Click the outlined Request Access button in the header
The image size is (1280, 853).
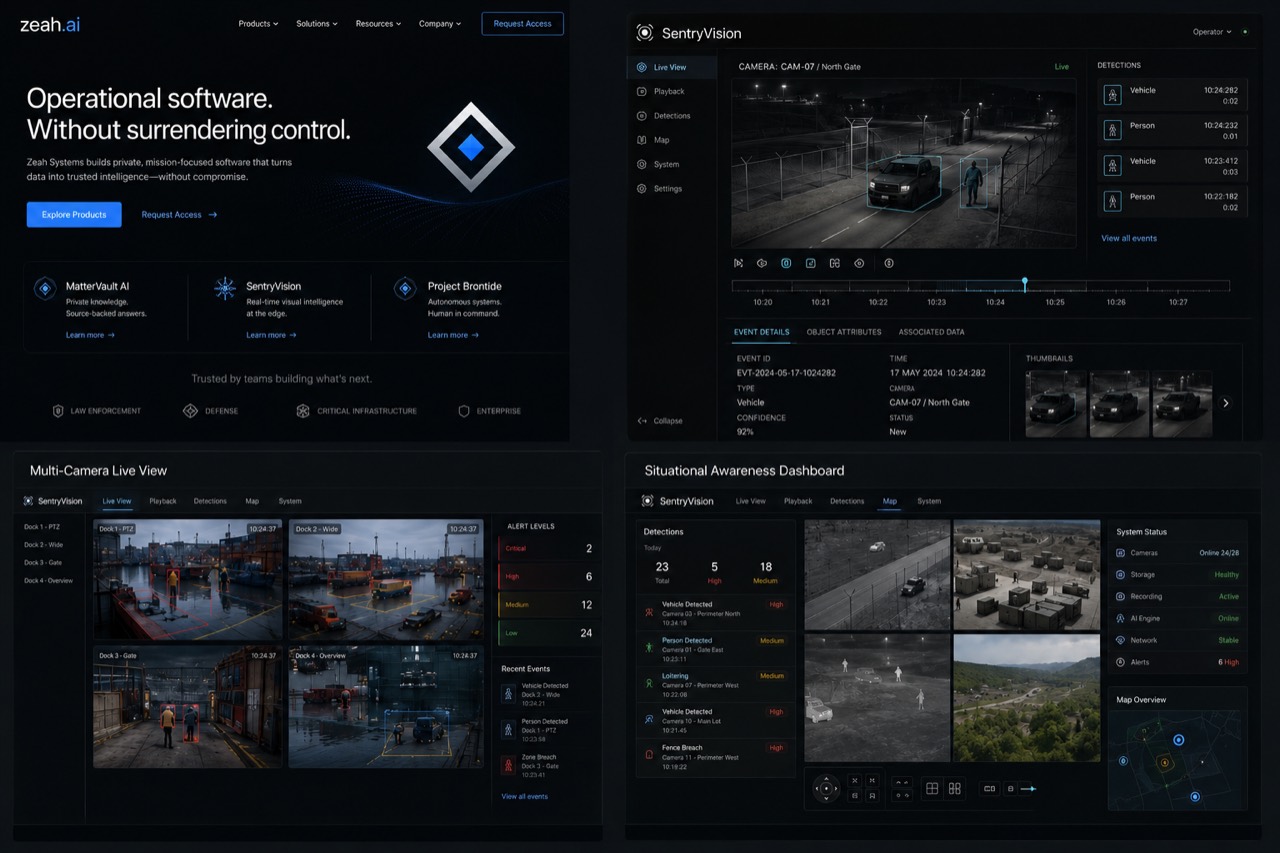(522, 24)
